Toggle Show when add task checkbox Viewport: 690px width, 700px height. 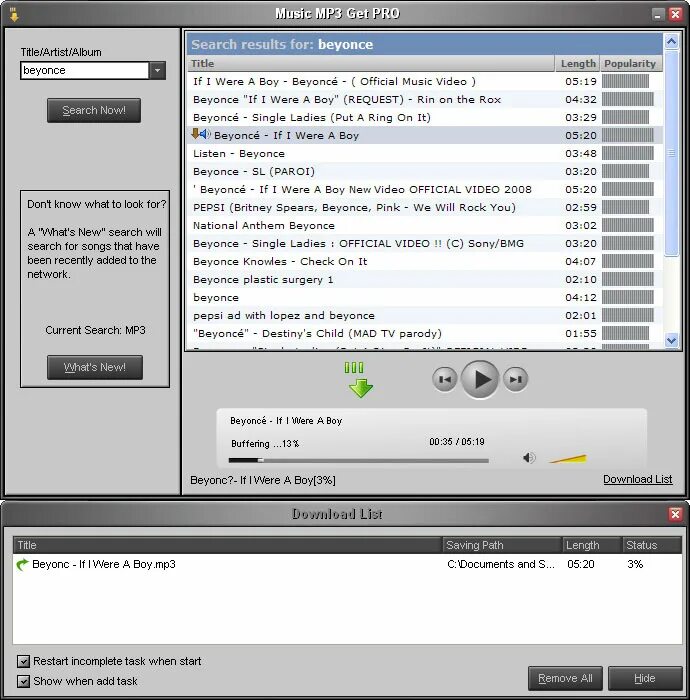(x=23, y=681)
